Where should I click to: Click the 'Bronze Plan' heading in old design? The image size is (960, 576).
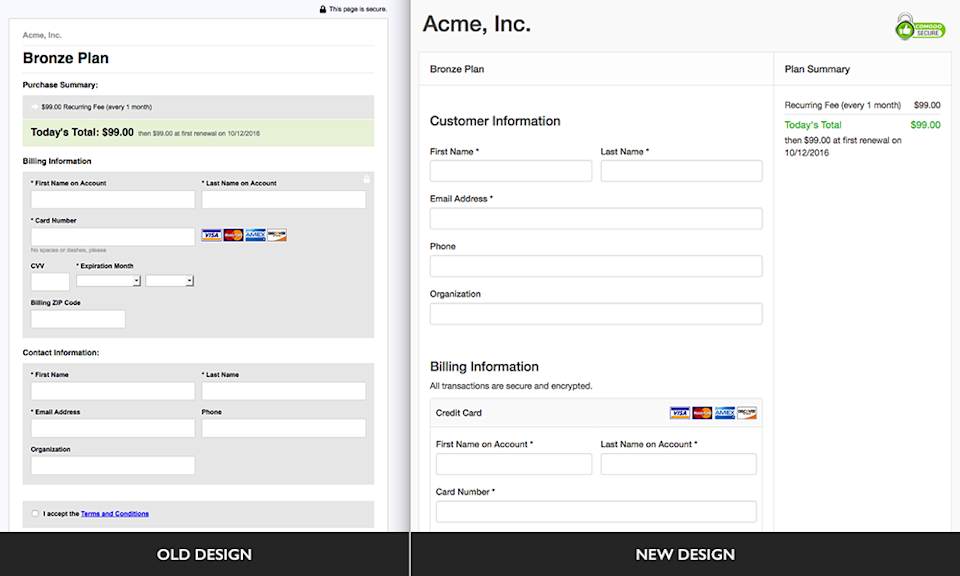coord(66,58)
